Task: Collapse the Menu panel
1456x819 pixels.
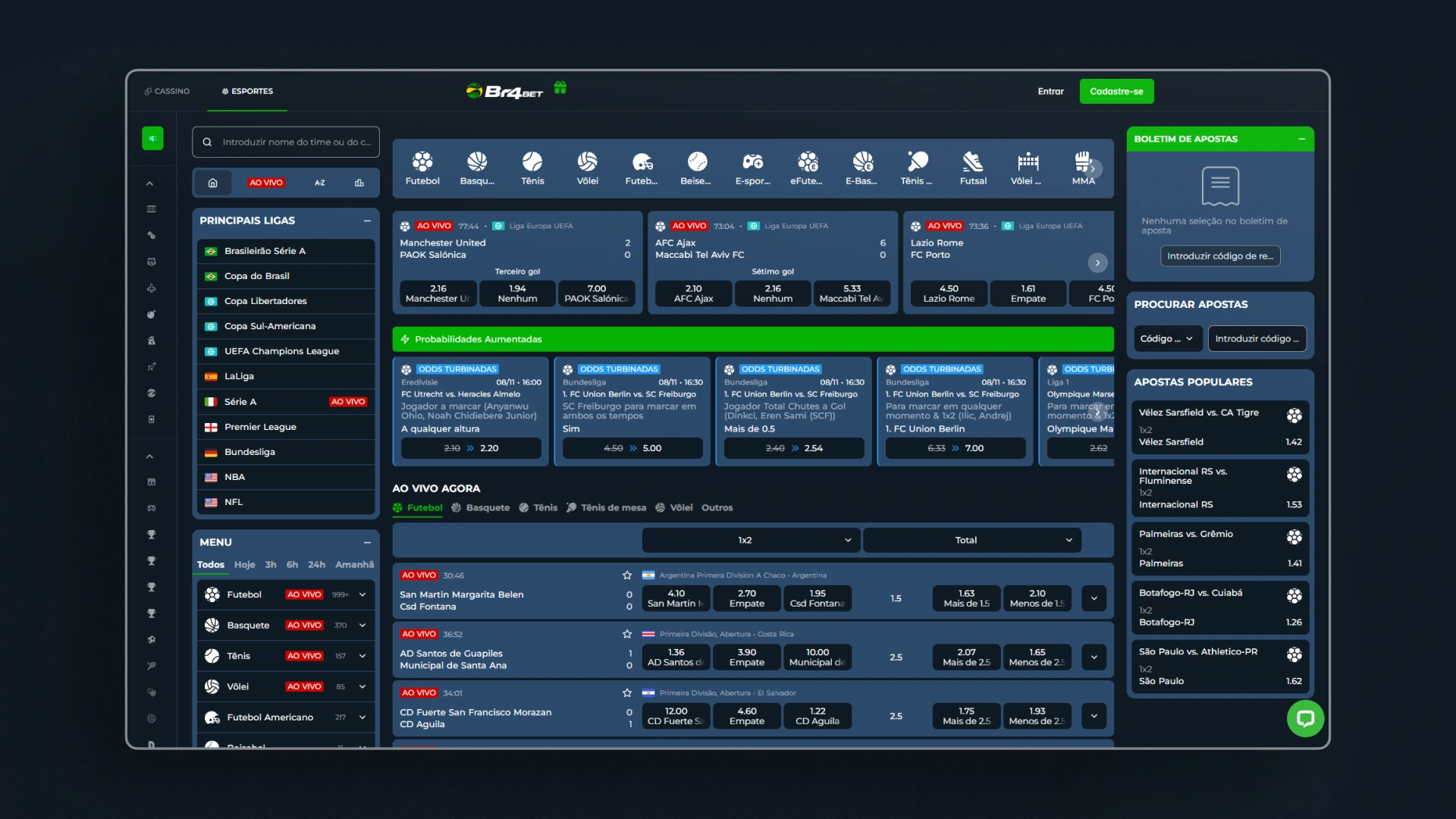Action: point(367,542)
